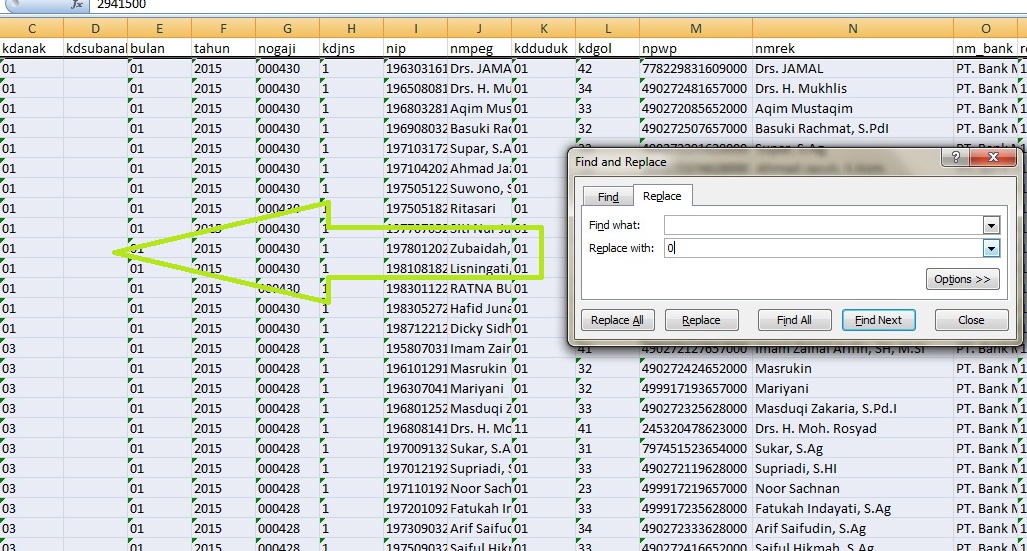The height and width of the screenshot is (551, 1027).
Task: Select column J header
Action: pyautogui.click(x=479, y=28)
